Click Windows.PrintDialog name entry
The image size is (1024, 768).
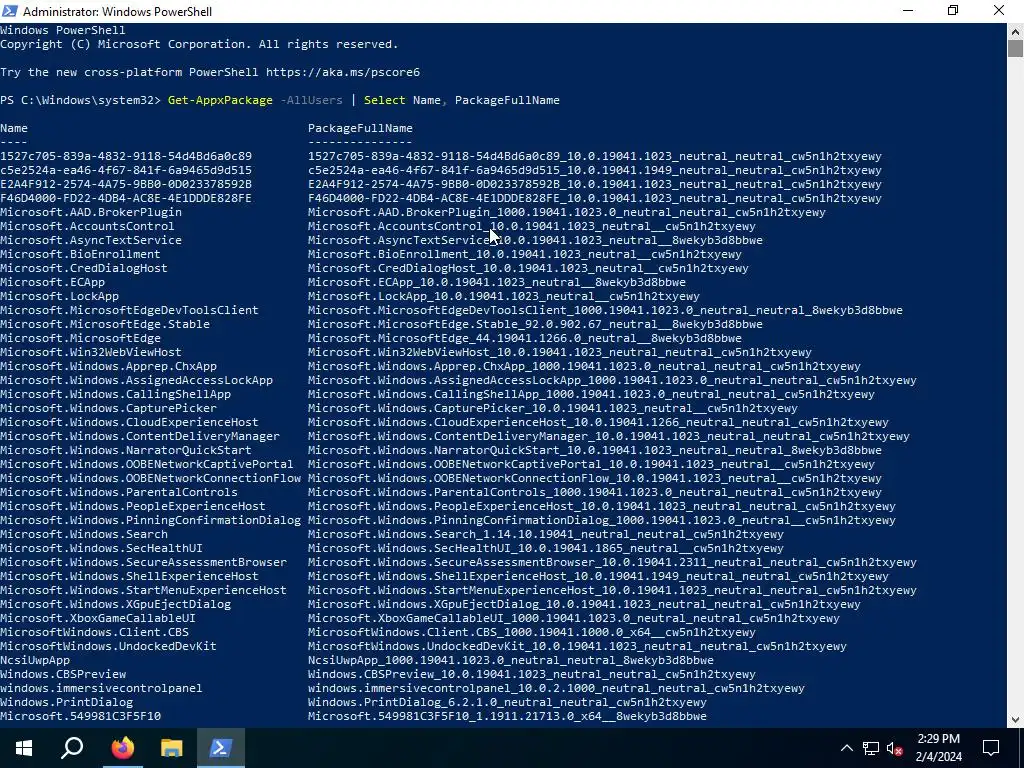(x=67, y=702)
